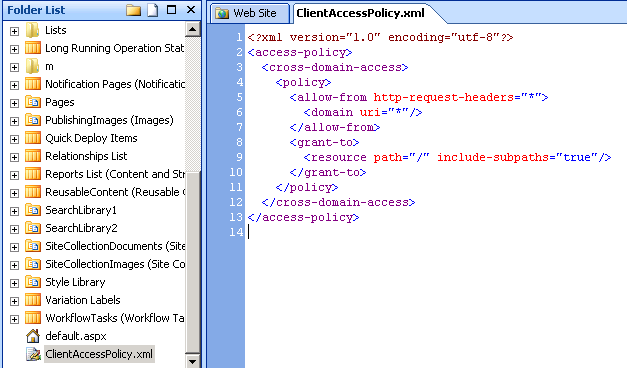This screenshot has height=368, width=627.
Task: Click the folder list scroll up arrow
Action: [193, 29]
